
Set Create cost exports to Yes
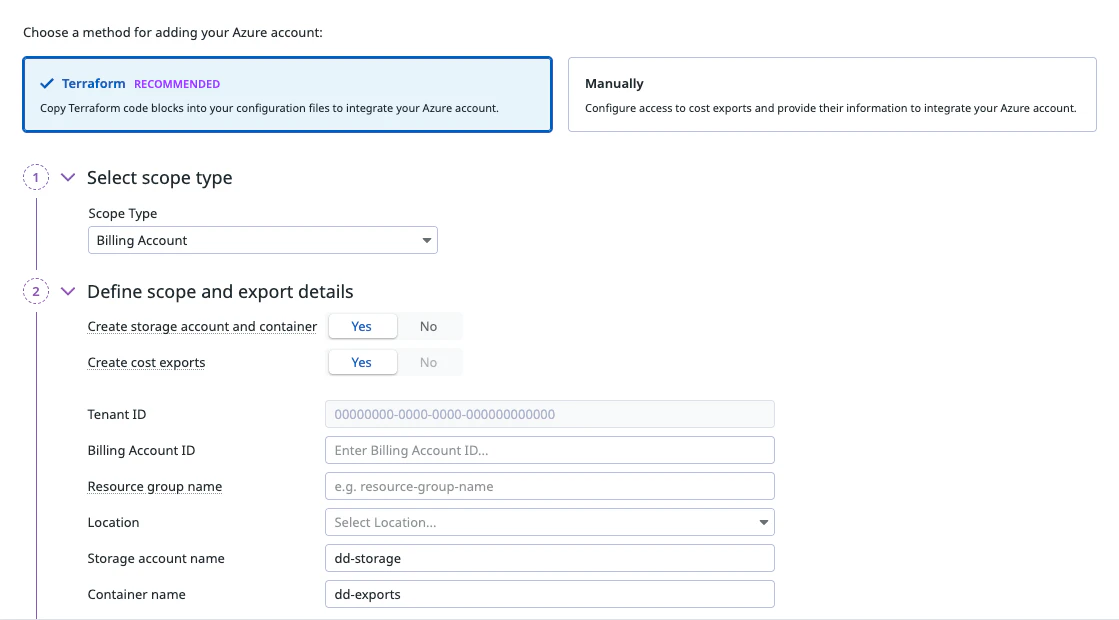pos(362,362)
